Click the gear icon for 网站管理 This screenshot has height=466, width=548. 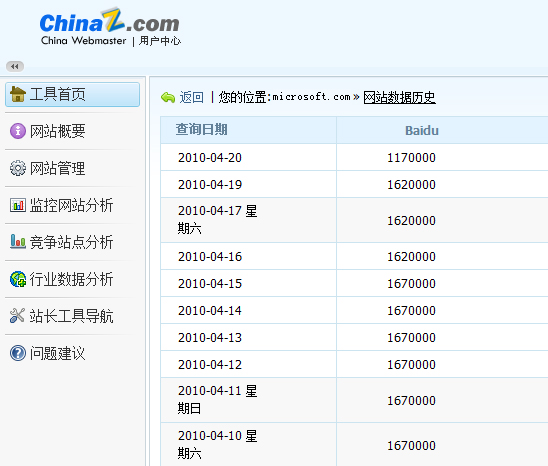[x=18, y=168]
